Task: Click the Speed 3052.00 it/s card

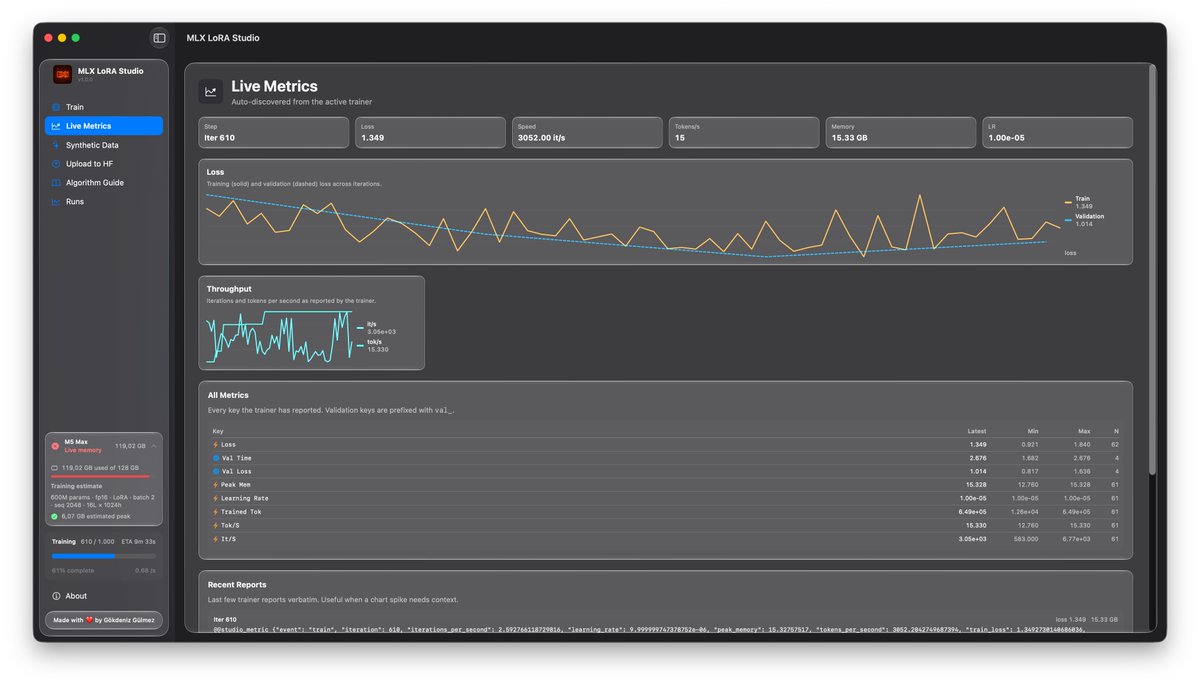Action: (587, 133)
